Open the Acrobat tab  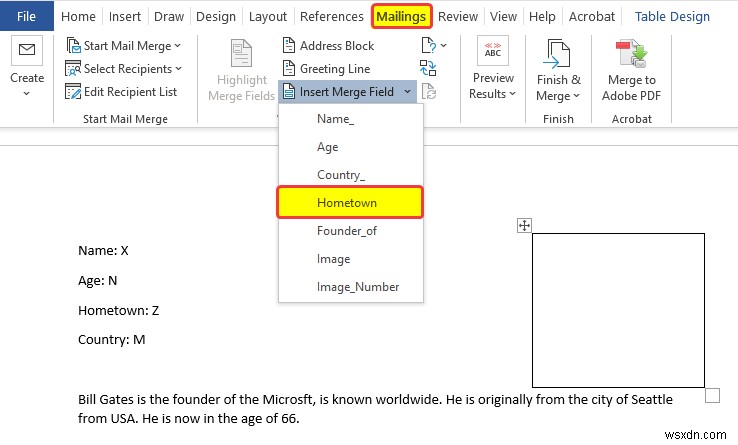tap(592, 16)
